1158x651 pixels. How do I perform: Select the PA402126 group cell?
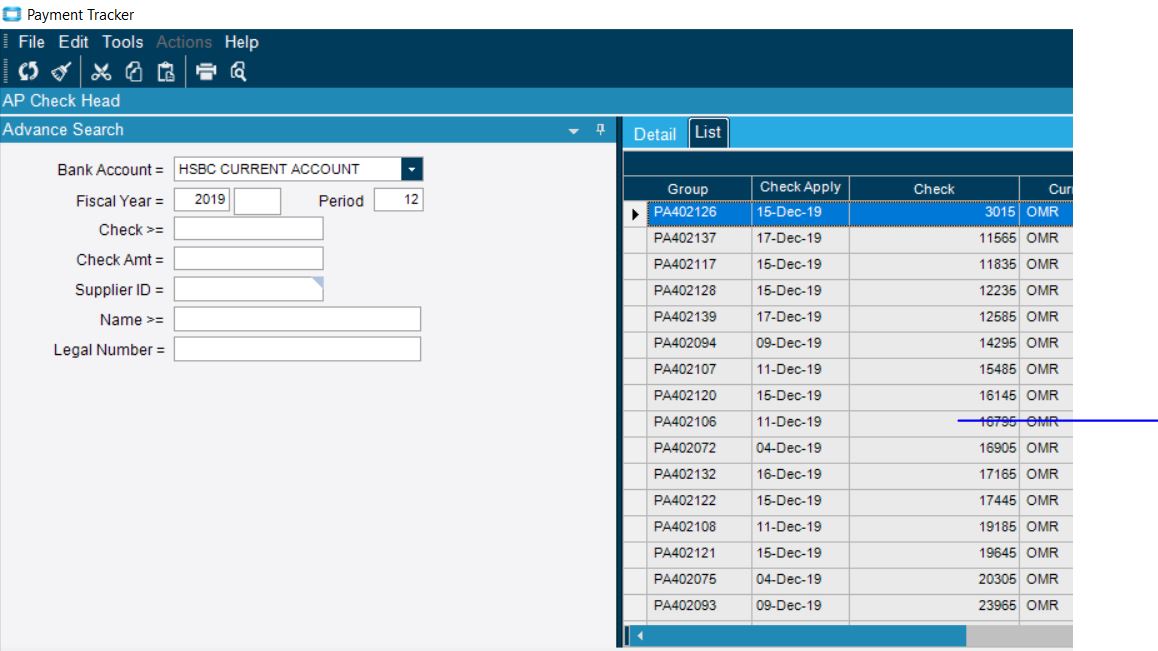click(699, 212)
